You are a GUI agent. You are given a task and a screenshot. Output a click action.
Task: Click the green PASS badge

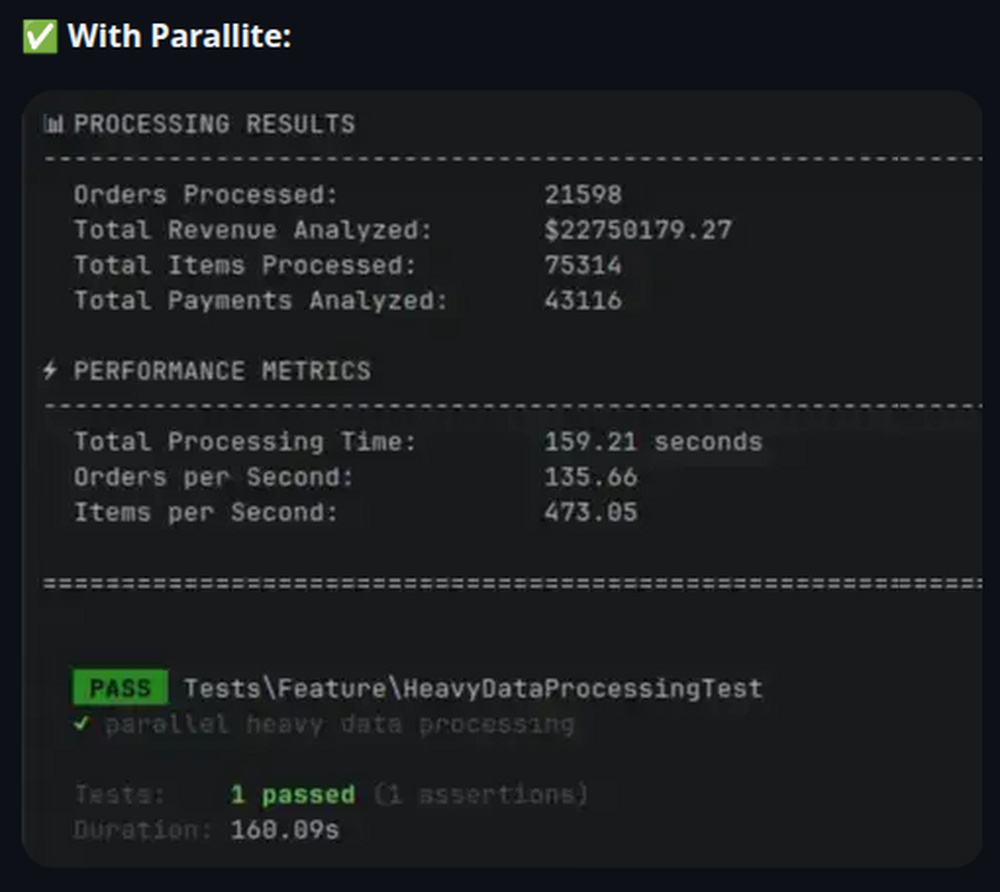coord(120,688)
